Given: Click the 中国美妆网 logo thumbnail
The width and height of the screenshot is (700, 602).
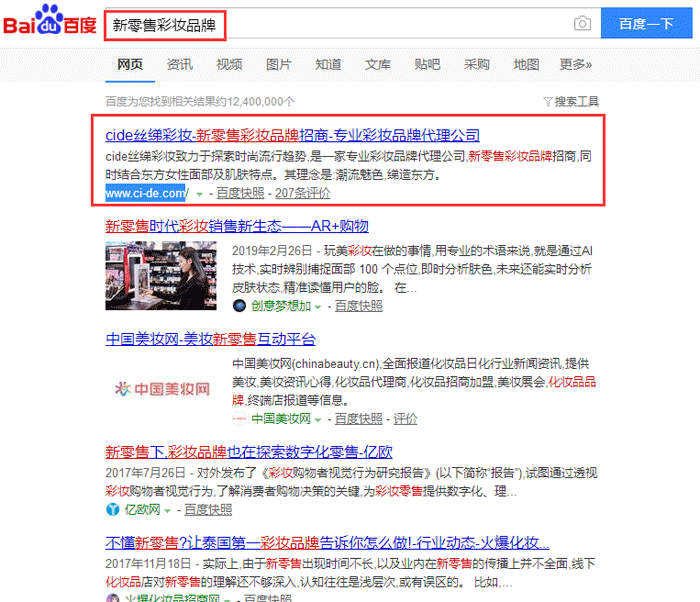Looking at the screenshot, I should coord(162,389).
